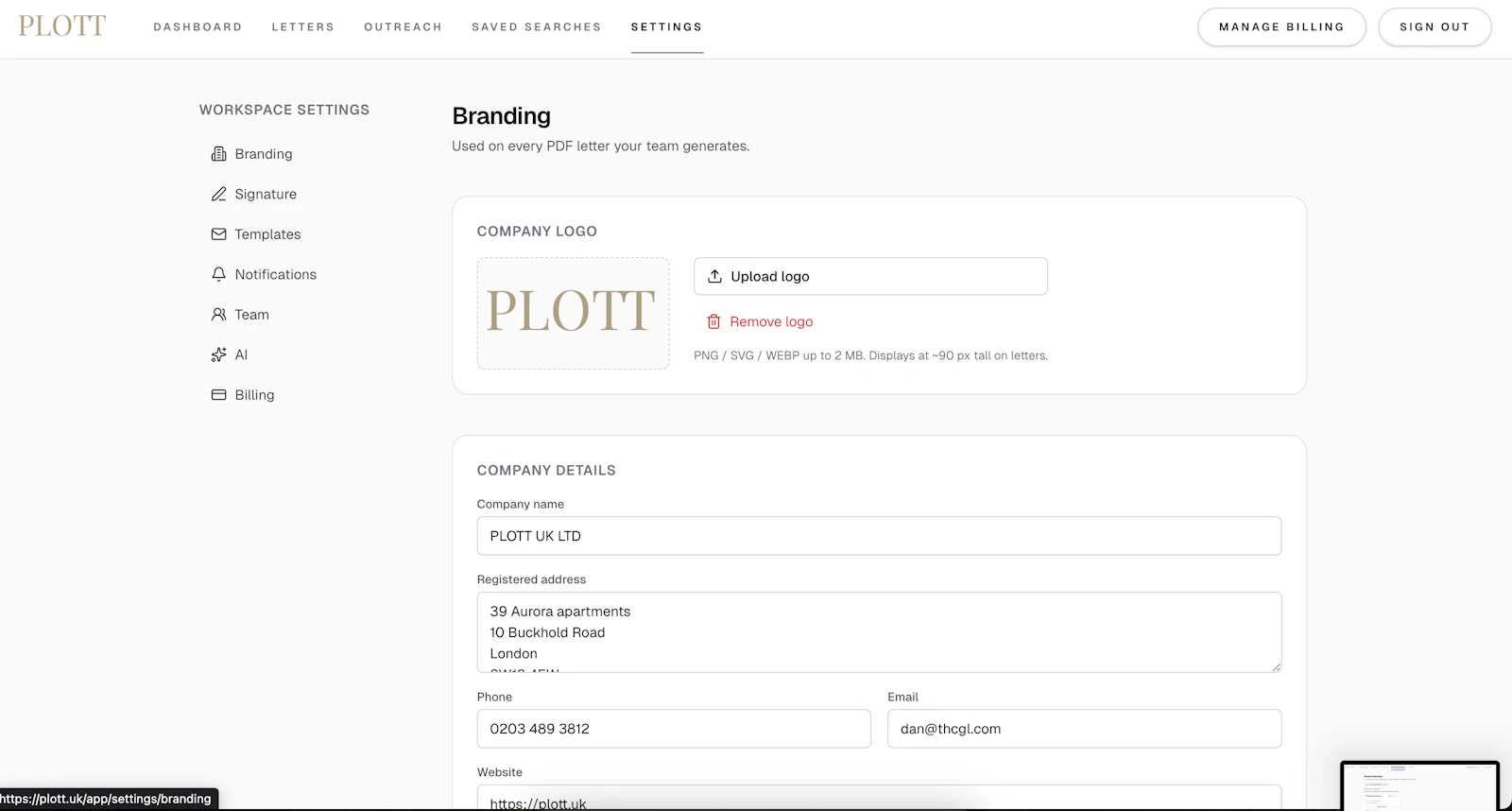
Task: Click the COMPANY DETAILS heading
Action: [546, 470]
